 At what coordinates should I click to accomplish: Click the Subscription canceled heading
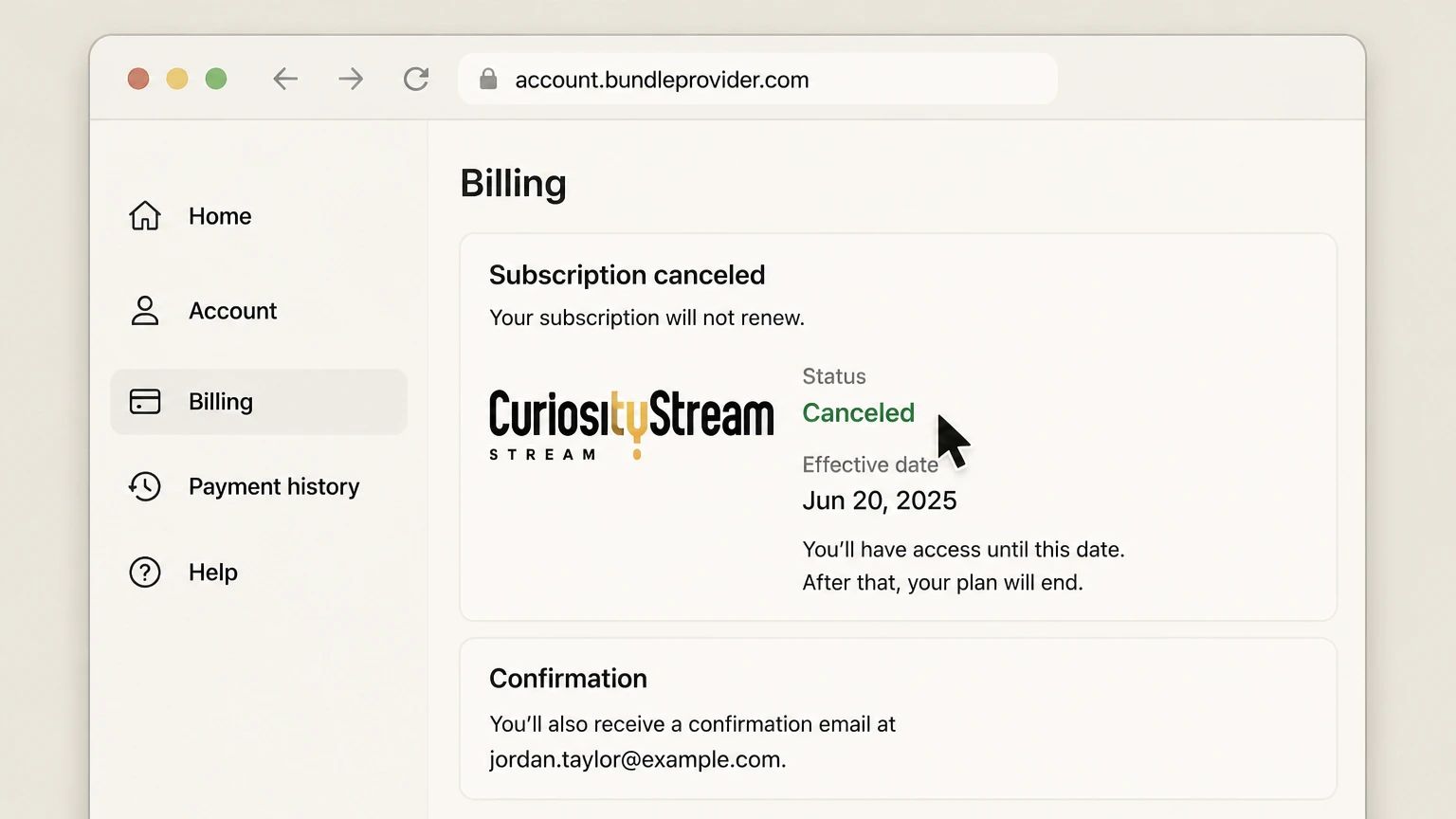[628, 275]
